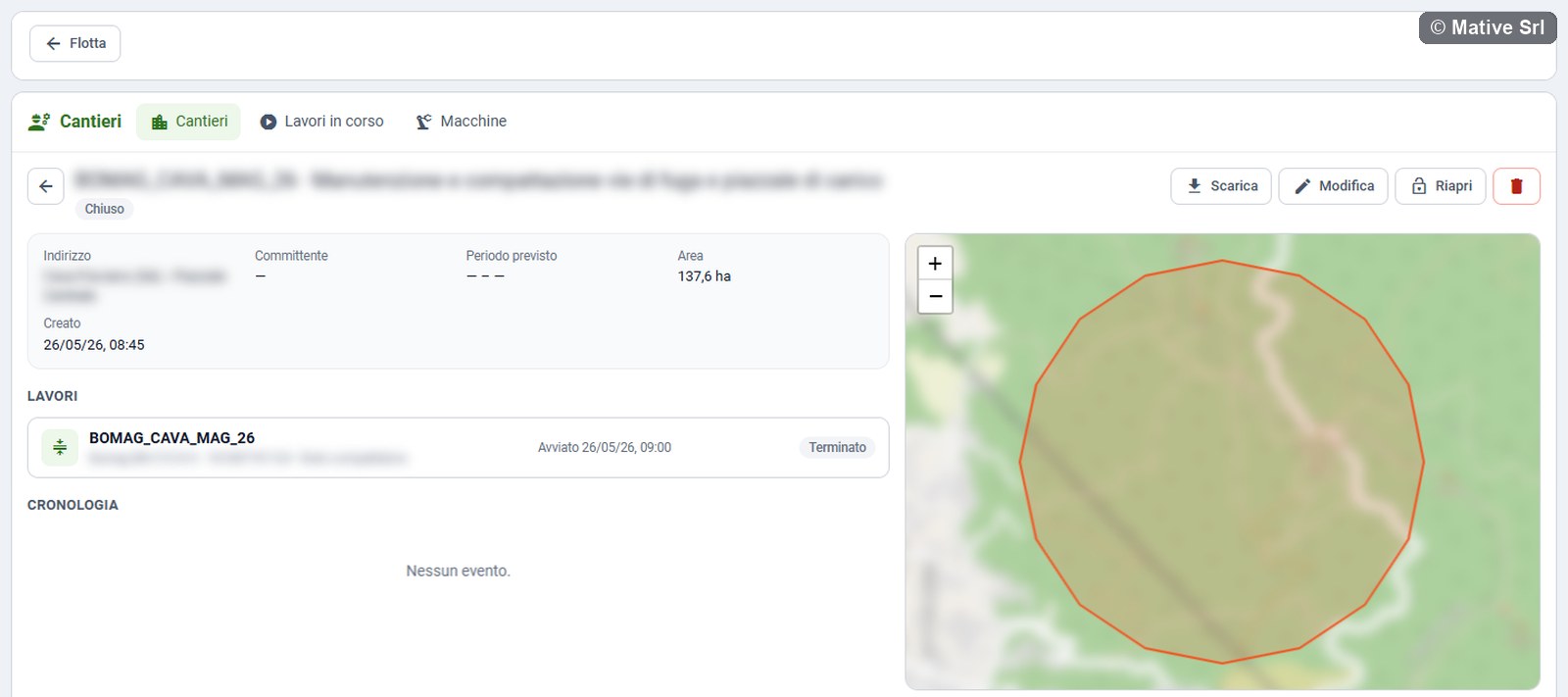Image resolution: width=1568 pixels, height=697 pixels.
Task: Open the Macchine tab
Action: pos(461,122)
